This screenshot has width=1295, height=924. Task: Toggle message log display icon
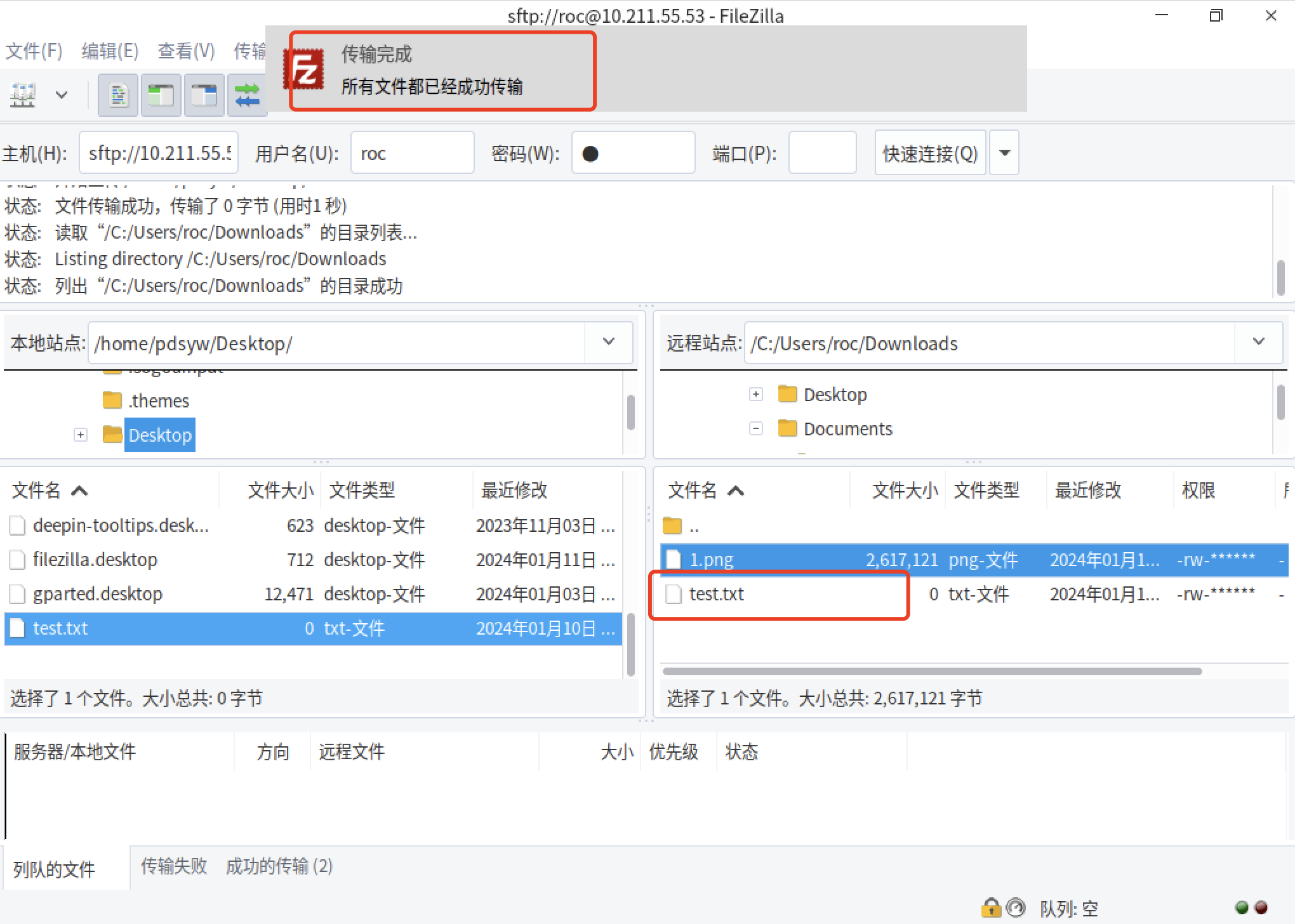(x=118, y=95)
